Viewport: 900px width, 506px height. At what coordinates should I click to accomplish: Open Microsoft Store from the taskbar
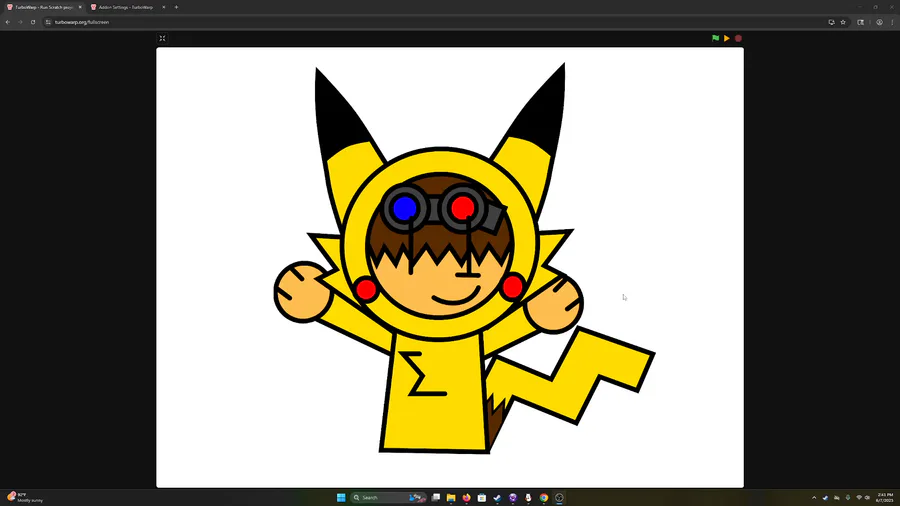click(482, 497)
